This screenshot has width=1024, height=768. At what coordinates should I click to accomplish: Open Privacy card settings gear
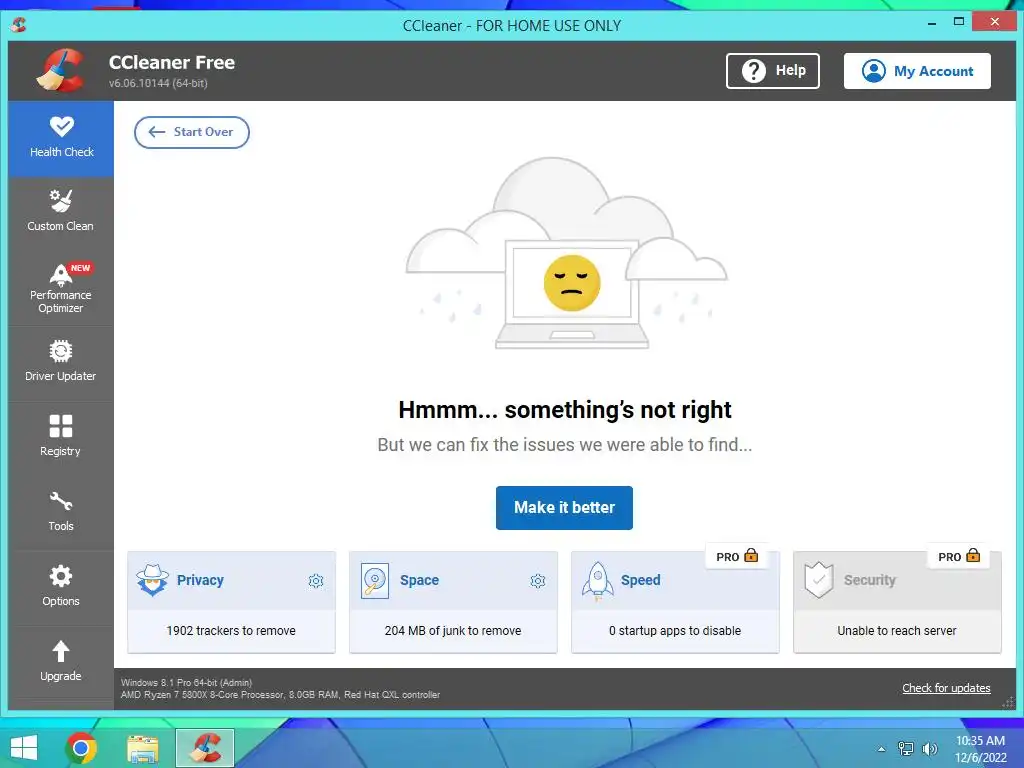316,581
